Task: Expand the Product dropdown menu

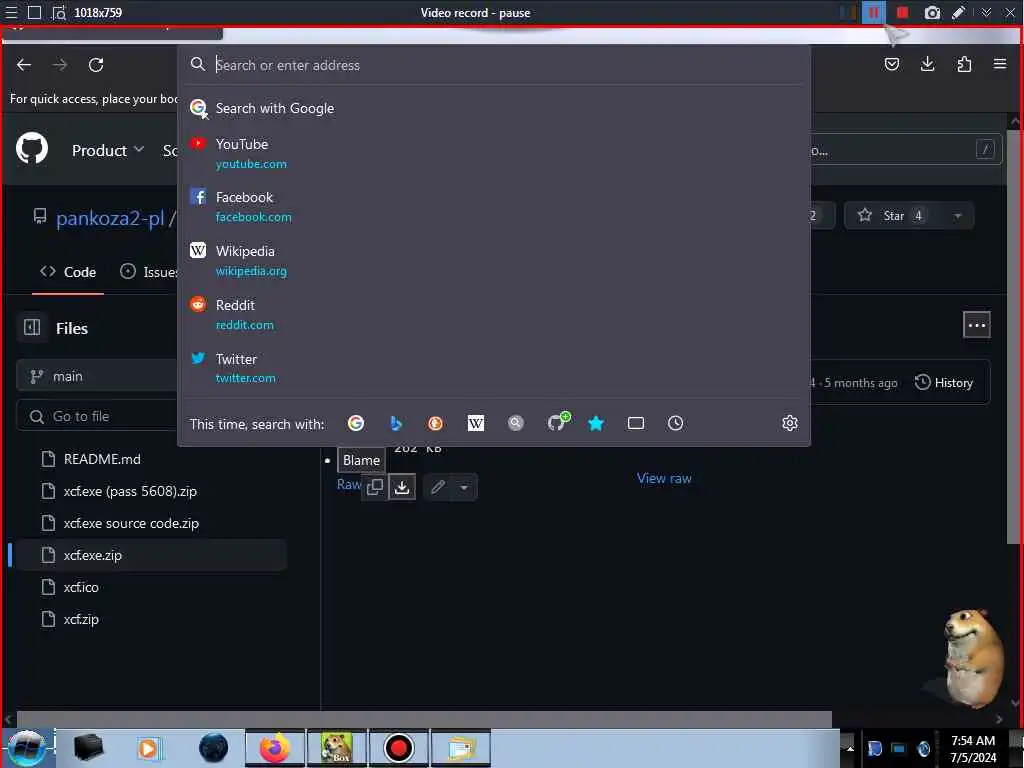Action: [x=108, y=150]
